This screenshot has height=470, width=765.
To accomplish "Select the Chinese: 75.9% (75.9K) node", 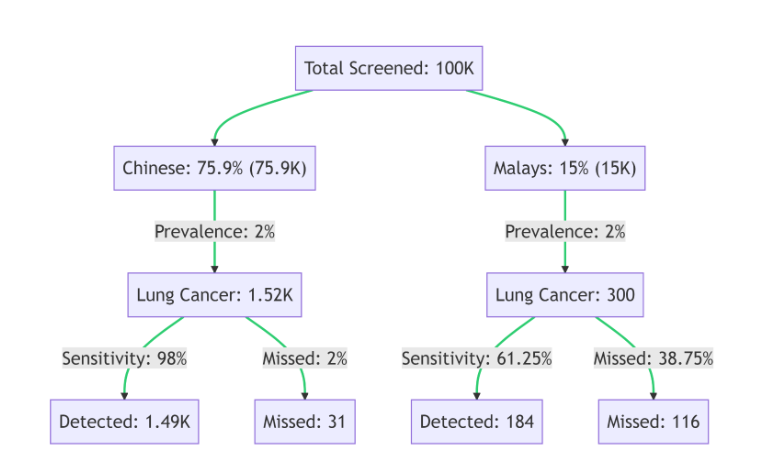I will [x=214, y=168].
